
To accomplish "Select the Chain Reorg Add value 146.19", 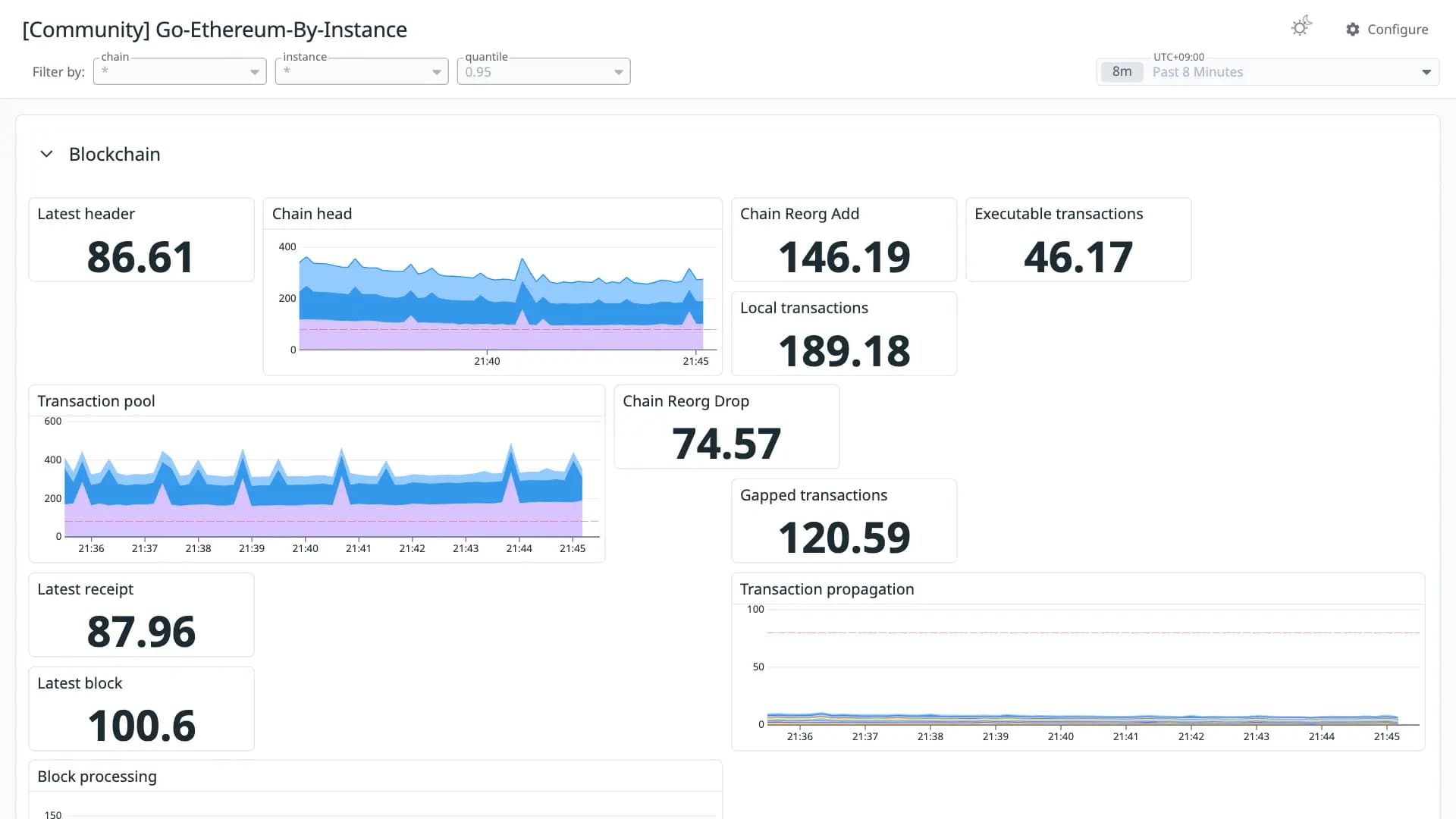I will click(x=844, y=257).
